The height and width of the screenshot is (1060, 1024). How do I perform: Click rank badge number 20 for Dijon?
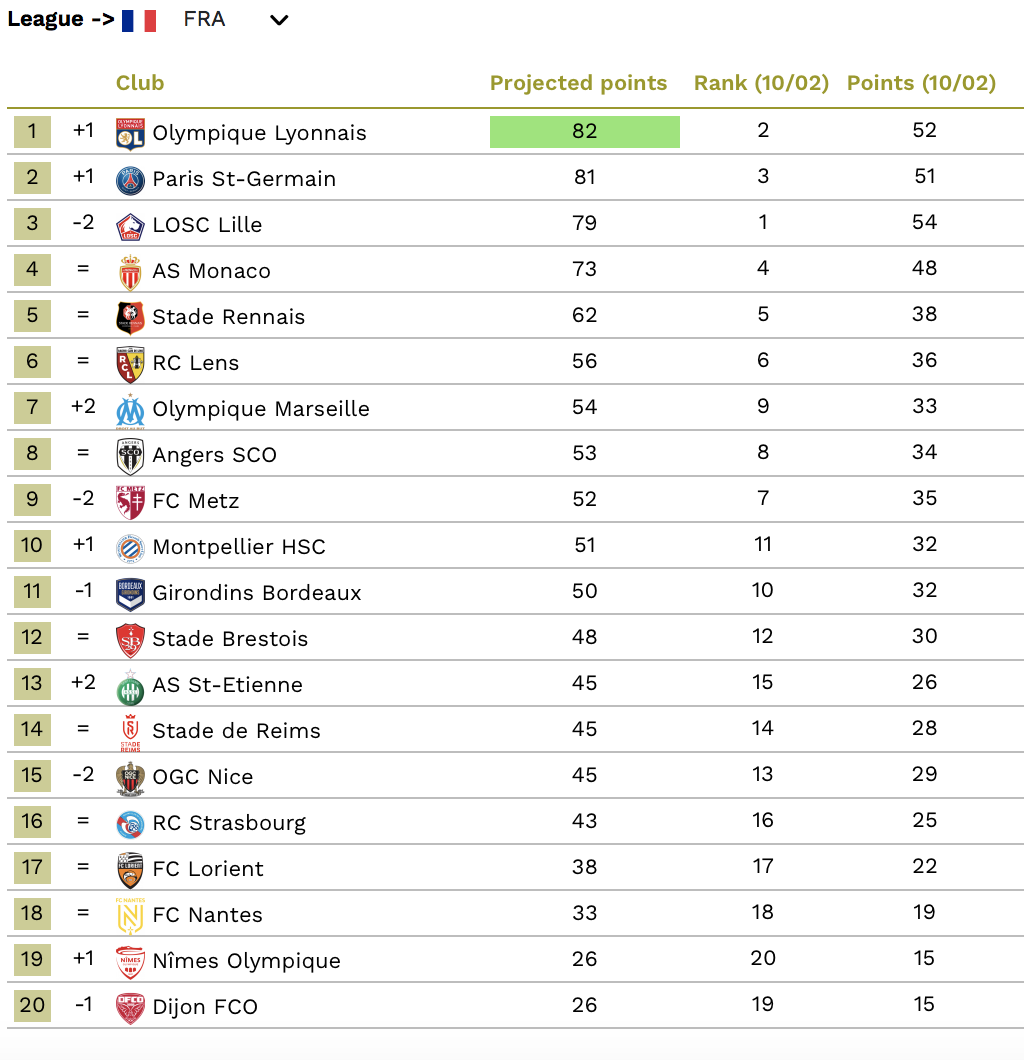point(32,1005)
